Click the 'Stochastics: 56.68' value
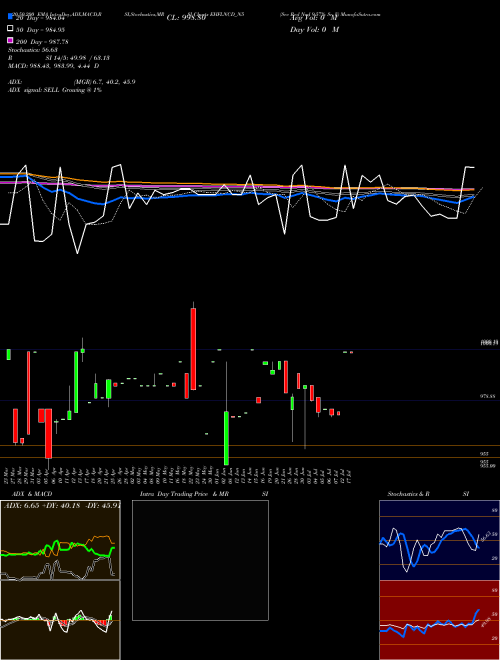This screenshot has height=660, width=500. click(33, 50)
